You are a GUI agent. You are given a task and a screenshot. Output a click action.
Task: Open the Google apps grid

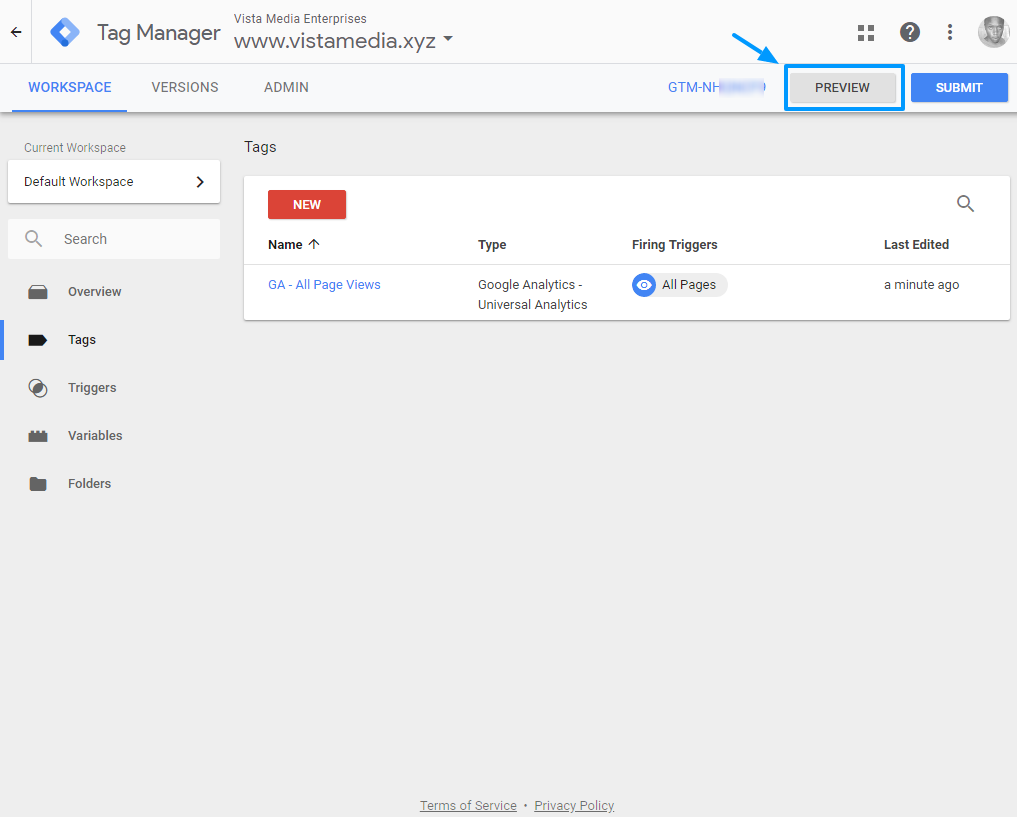click(x=866, y=32)
